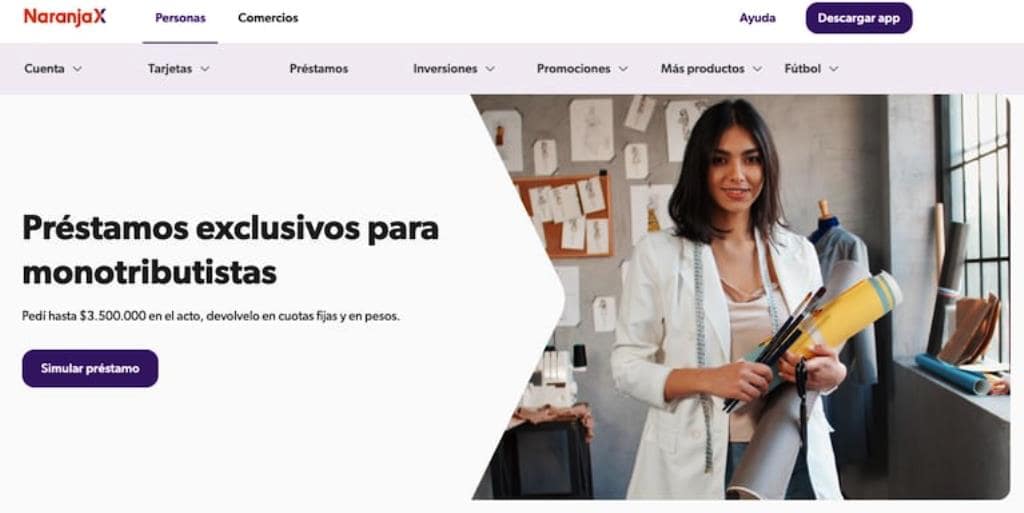
Task: Switch to the Personas tab
Action: [x=180, y=18]
